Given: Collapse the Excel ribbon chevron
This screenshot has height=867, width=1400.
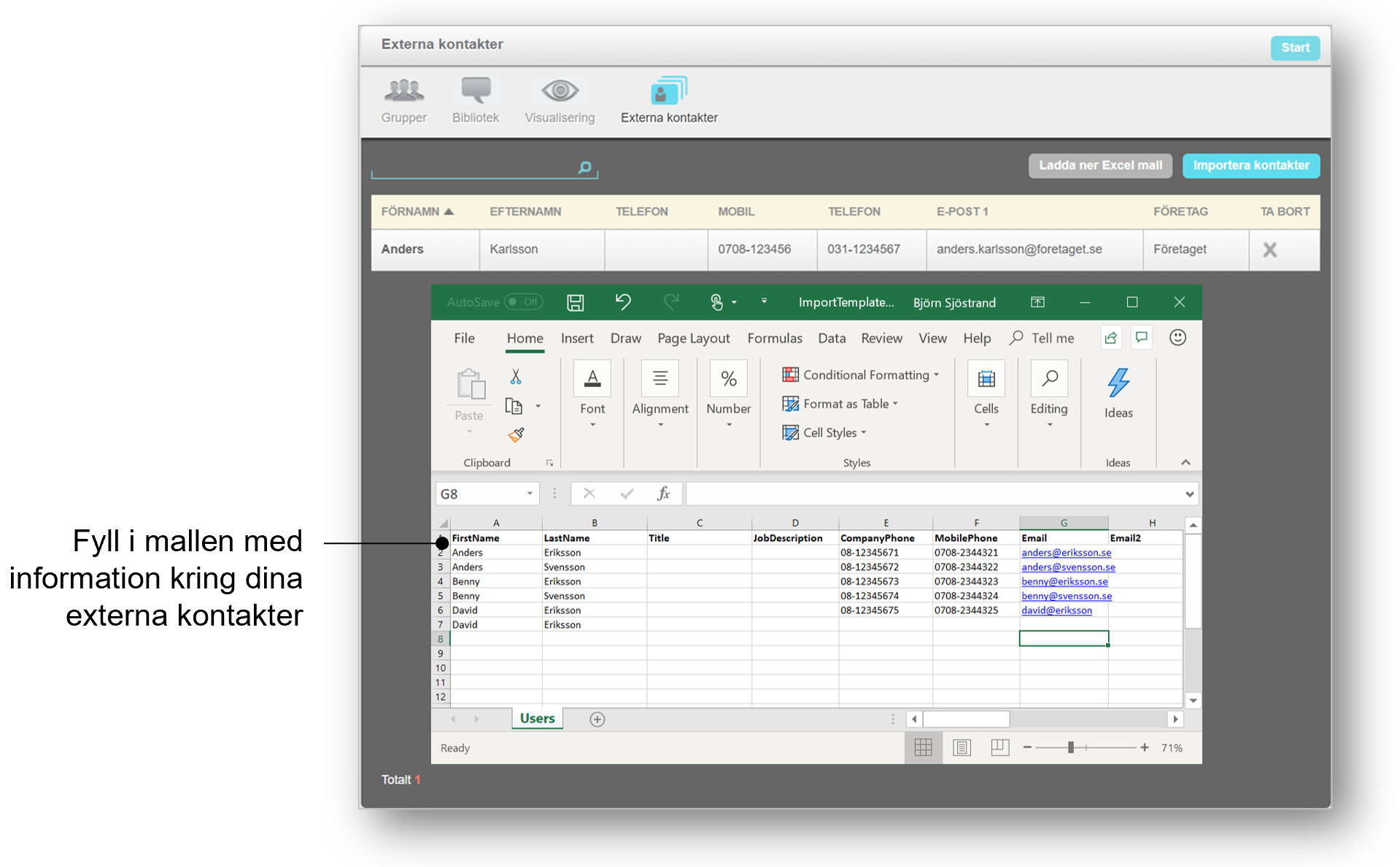Looking at the screenshot, I should (x=1186, y=462).
